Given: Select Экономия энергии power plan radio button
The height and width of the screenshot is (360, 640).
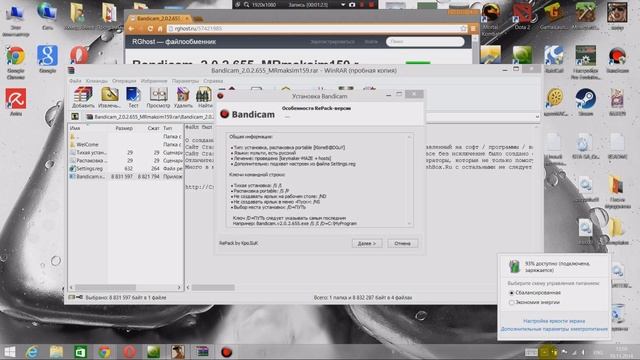Looking at the screenshot, I should [511, 302].
